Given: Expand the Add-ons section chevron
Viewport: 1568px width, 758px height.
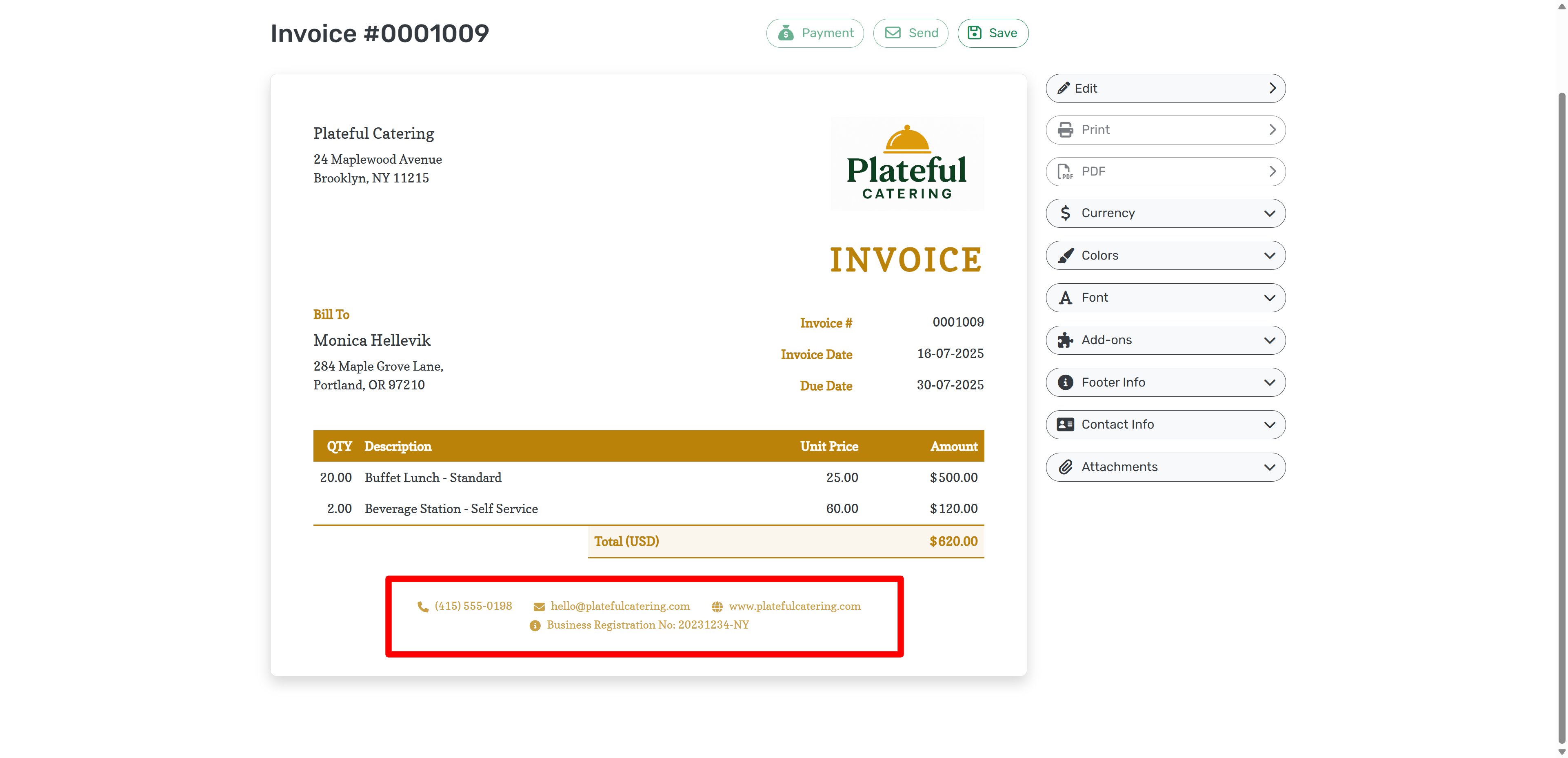Looking at the screenshot, I should pyautogui.click(x=1269, y=340).
